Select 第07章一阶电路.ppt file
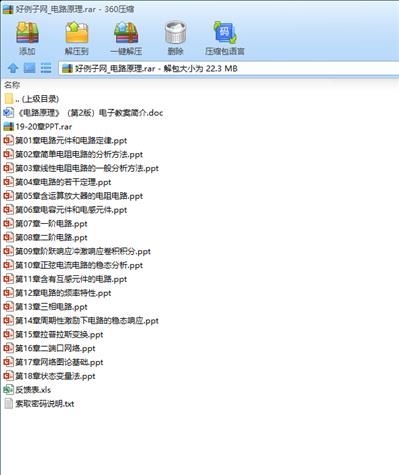Screen dimensions: 399x475 coord(45,224)
